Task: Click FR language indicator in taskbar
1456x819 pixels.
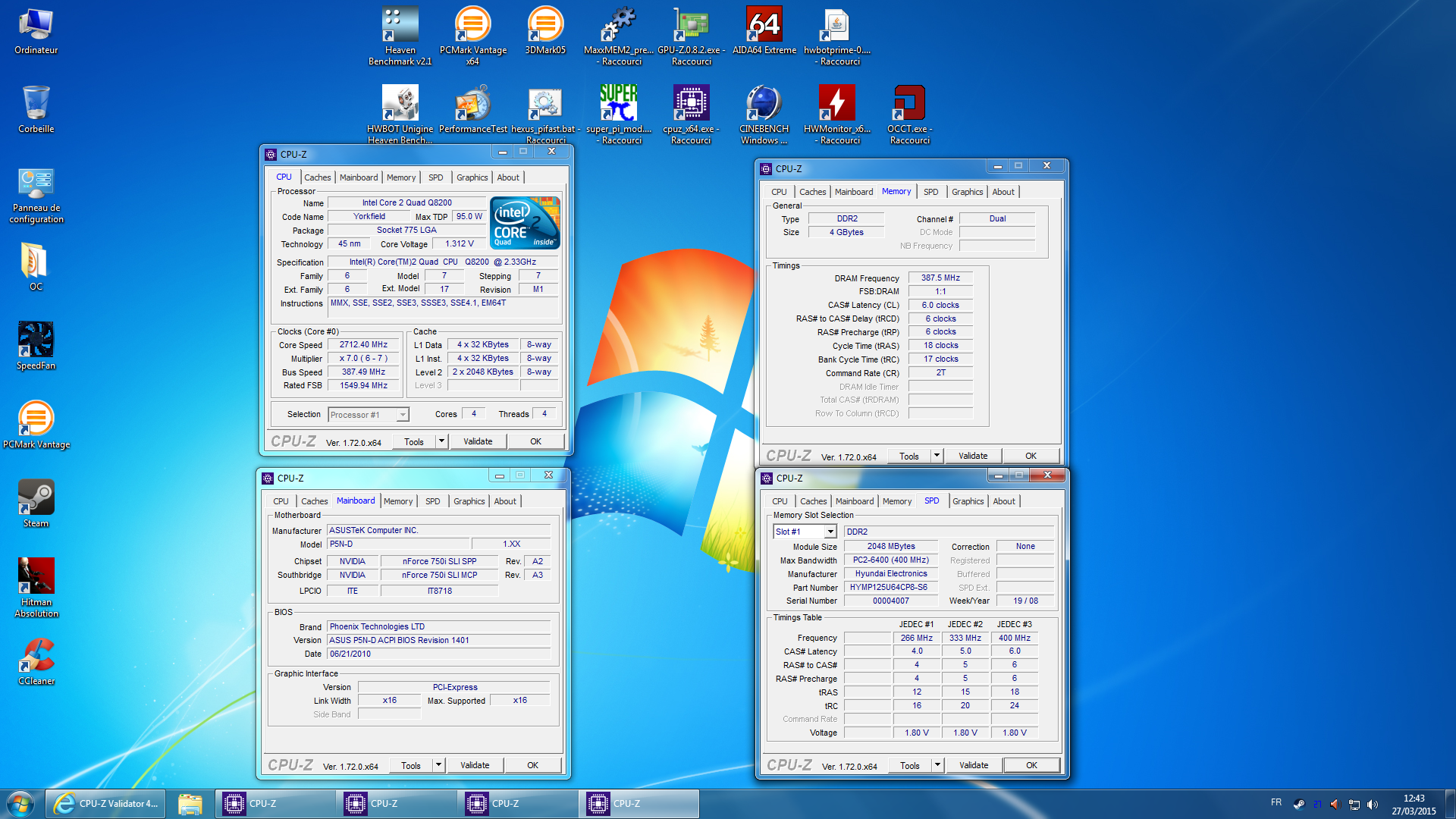Action: [1276, 803]
